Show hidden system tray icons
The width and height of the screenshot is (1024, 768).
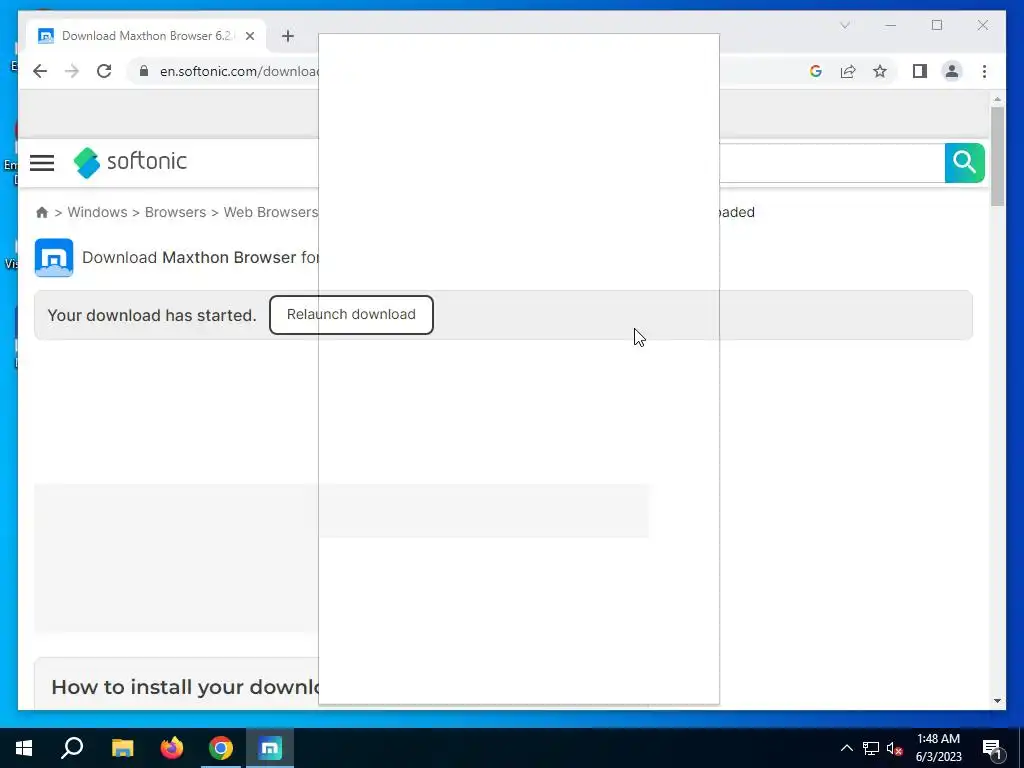[x=846, y=748]
